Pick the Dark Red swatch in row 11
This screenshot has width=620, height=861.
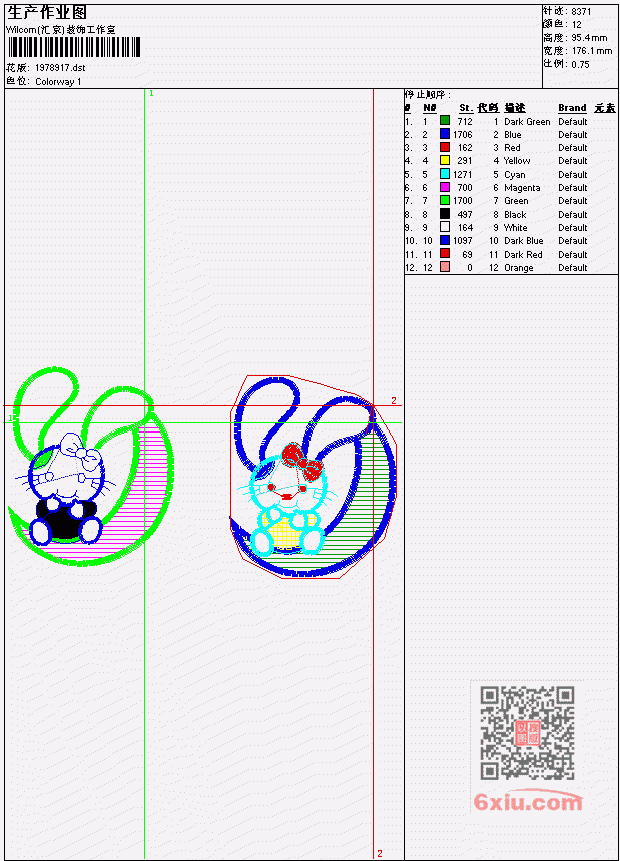coord(445,254)
